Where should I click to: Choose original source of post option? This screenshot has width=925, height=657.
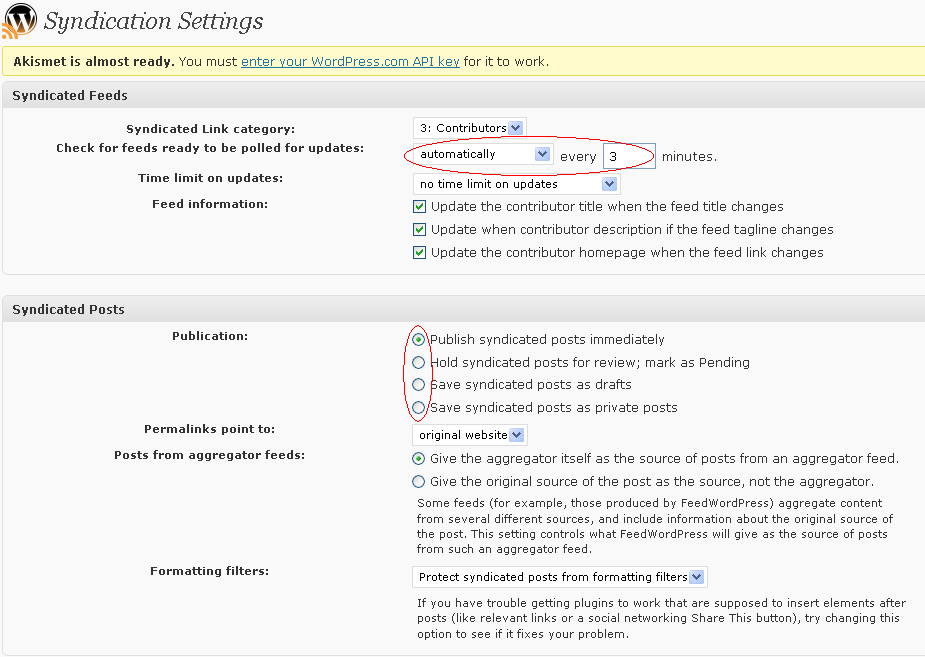pyautogui.click(x=418, y=481)
